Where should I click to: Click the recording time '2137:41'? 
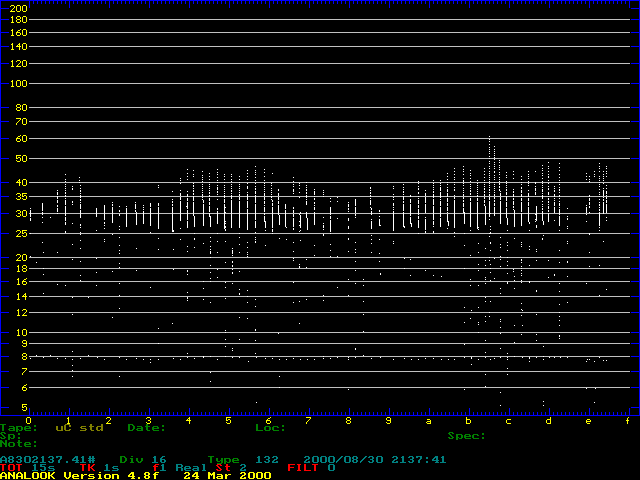coord(419,460)
